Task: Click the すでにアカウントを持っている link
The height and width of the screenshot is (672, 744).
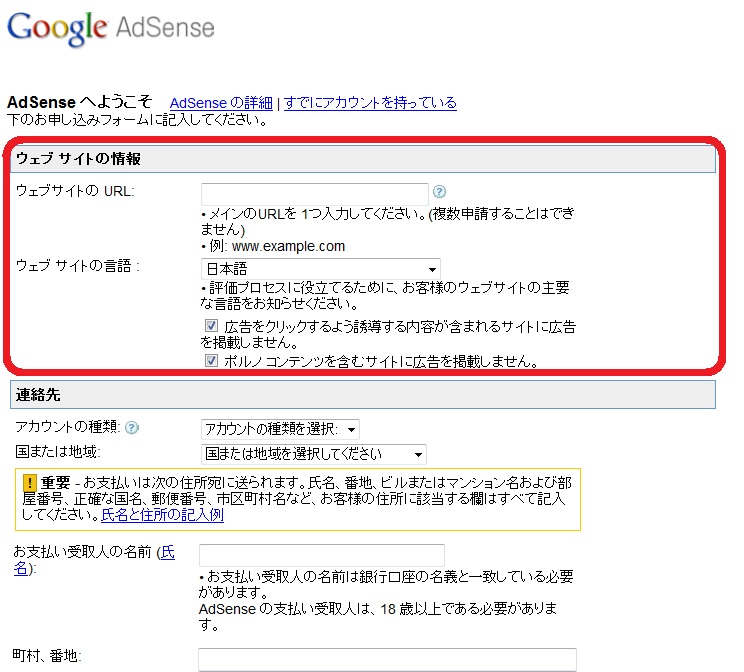Action: [370, 103]
